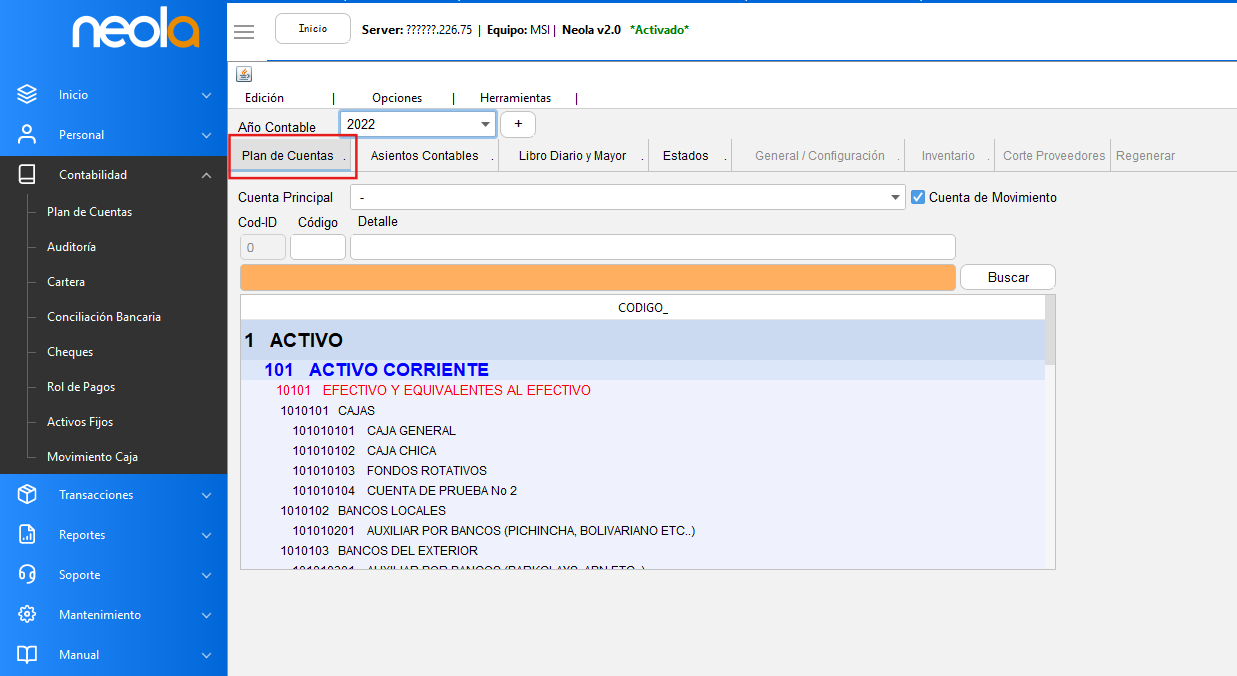This screenshot has width=1237, height=676.
Task: Click the Inicio button in header
Action: 313,29
